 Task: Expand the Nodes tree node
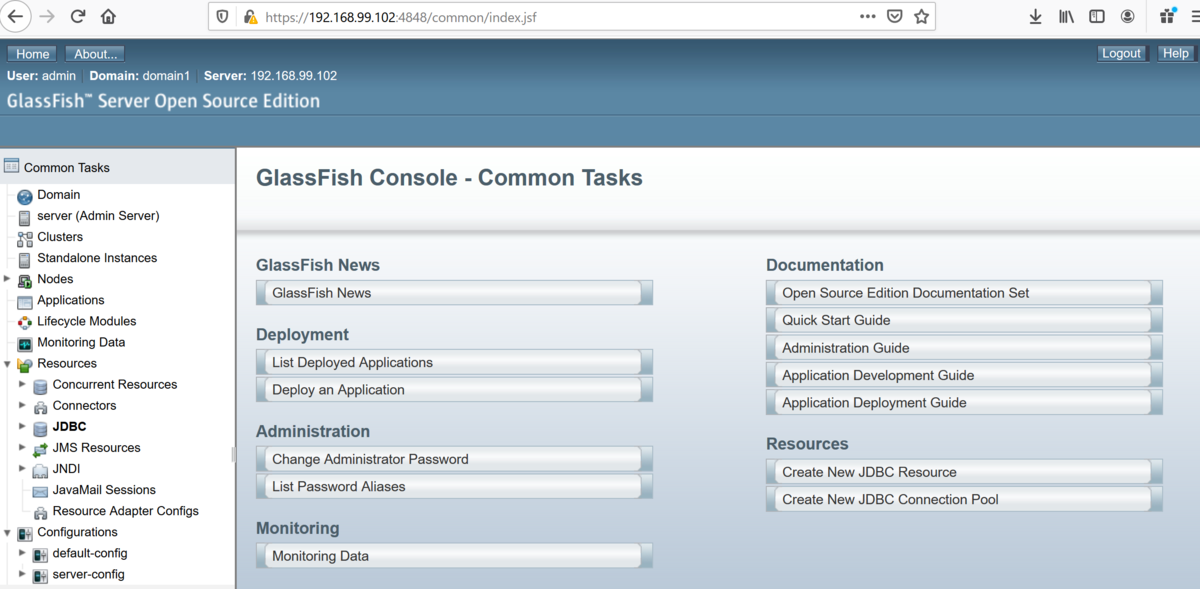(x=8, y=279)
